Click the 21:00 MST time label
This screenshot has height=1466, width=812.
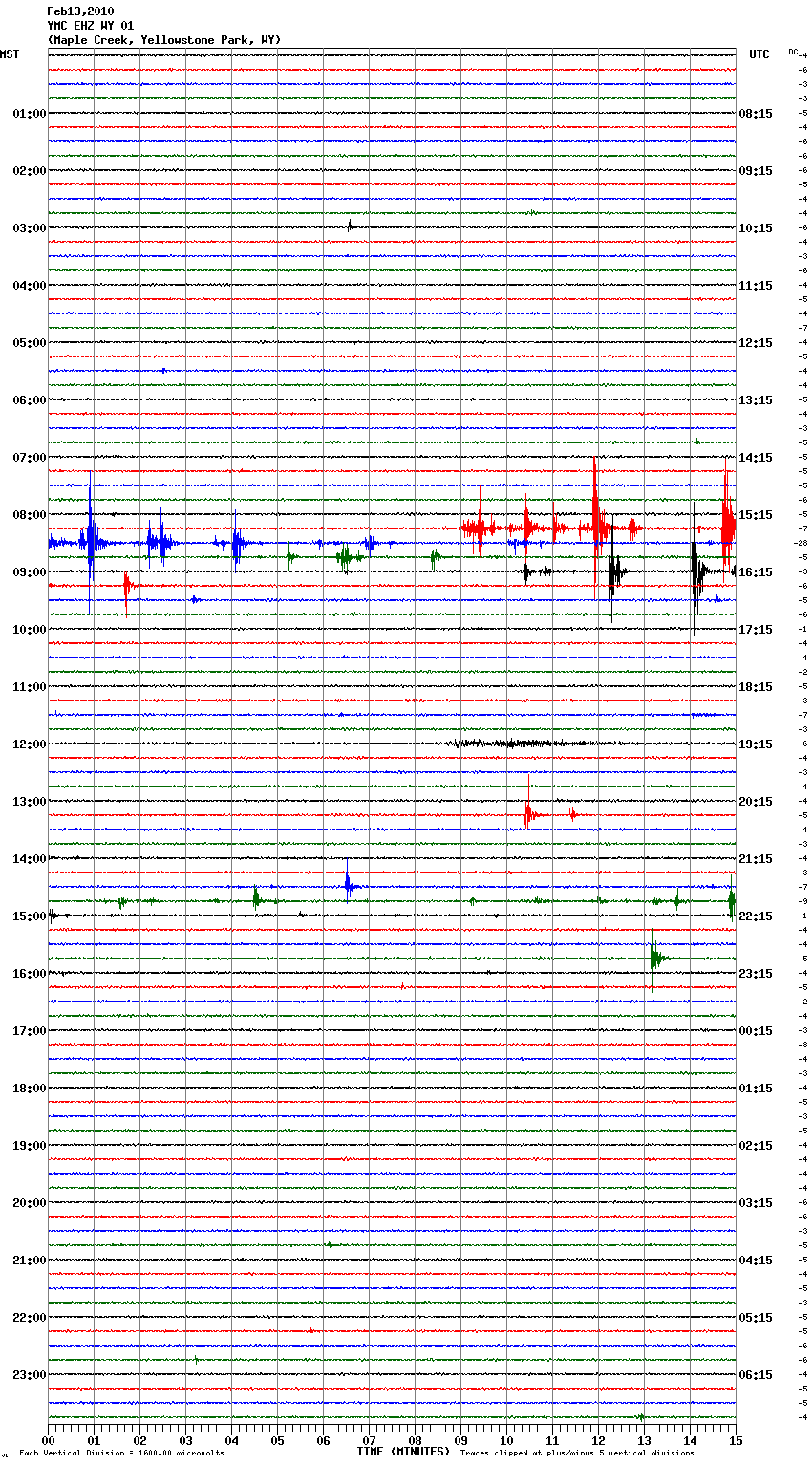30,1261
